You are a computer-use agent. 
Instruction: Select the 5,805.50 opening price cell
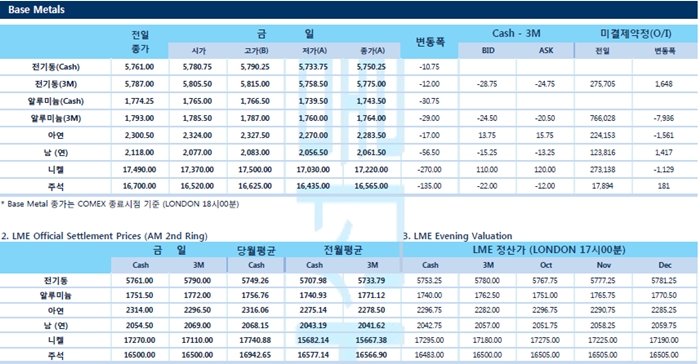(197, 84)
